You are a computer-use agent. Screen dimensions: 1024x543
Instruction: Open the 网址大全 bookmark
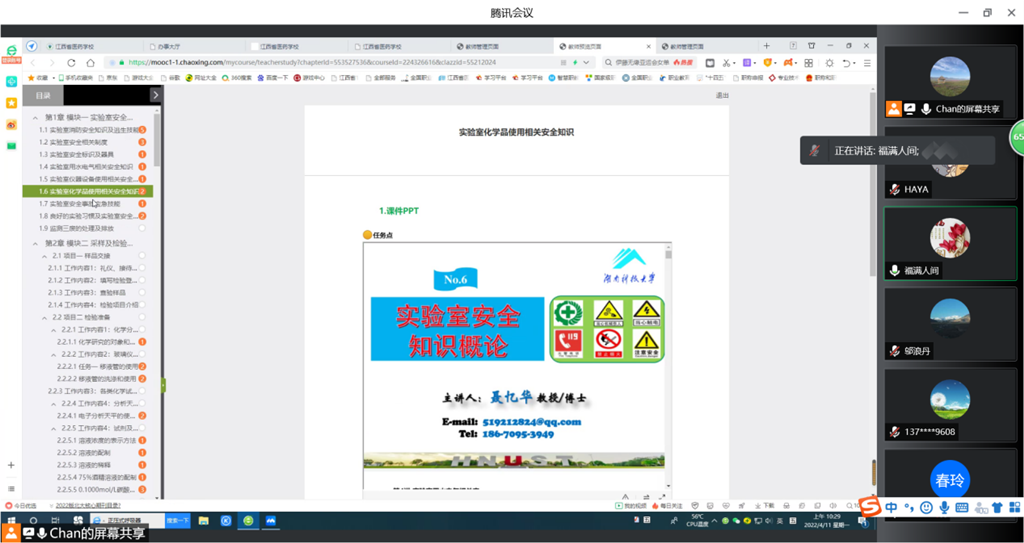point(200,77)
